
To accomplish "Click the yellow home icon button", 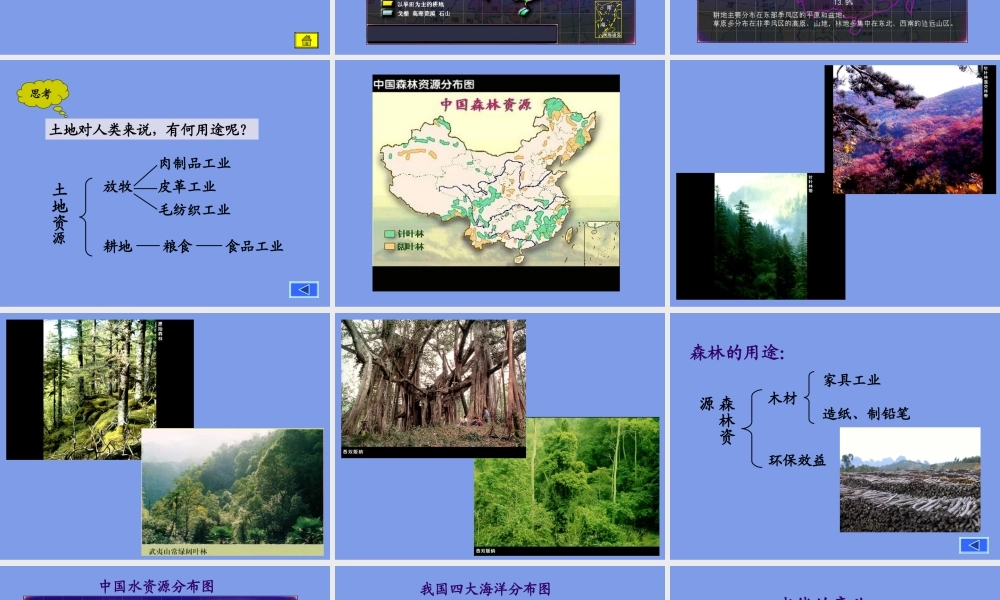I will coord(306,40).
